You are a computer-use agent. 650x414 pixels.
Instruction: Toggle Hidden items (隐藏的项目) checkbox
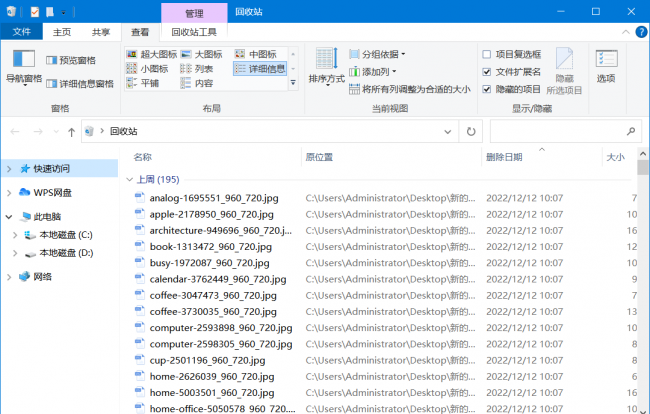point(487,89)
